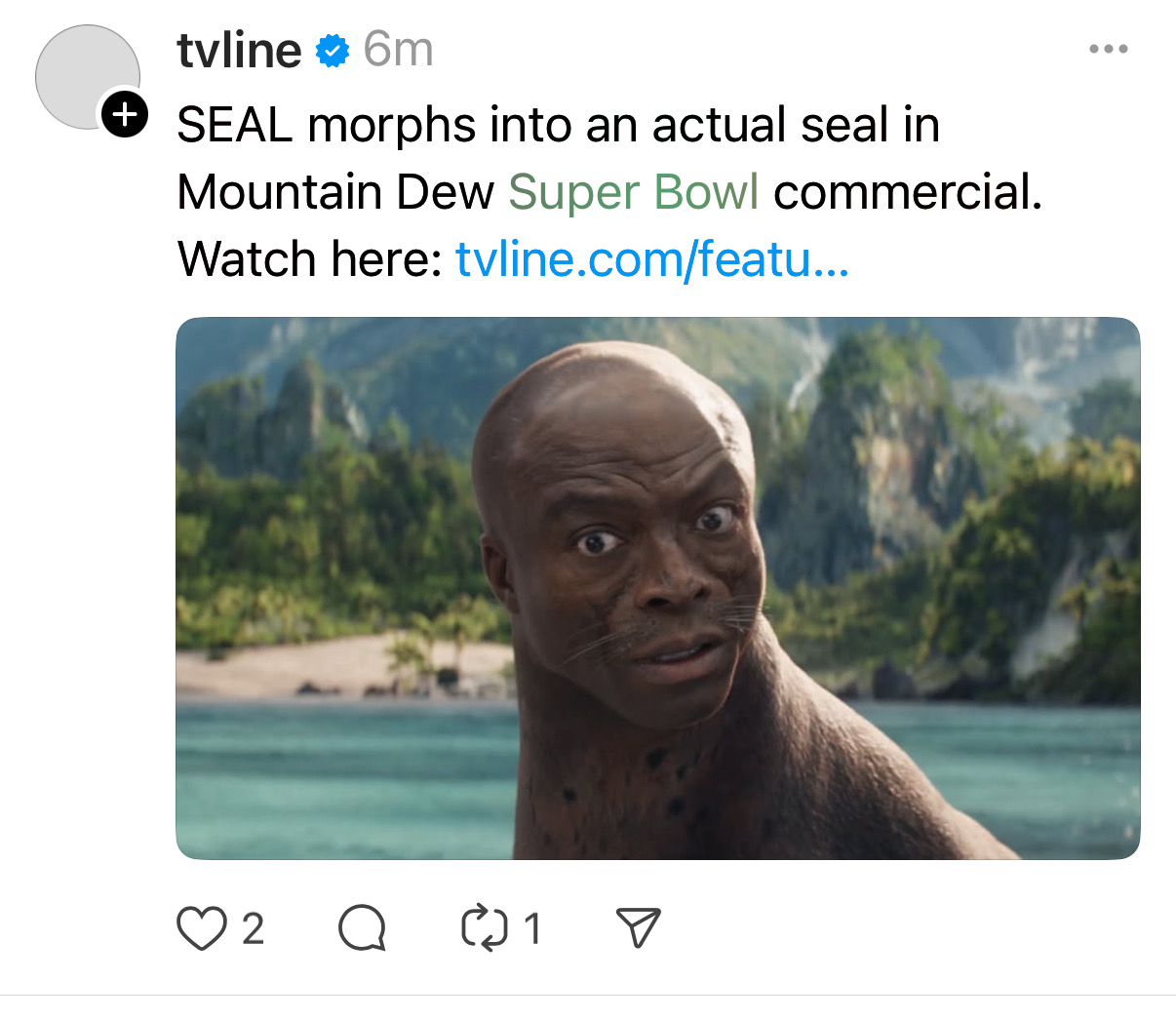
Task: Click the beach area in the attached image
Action: 341,665
